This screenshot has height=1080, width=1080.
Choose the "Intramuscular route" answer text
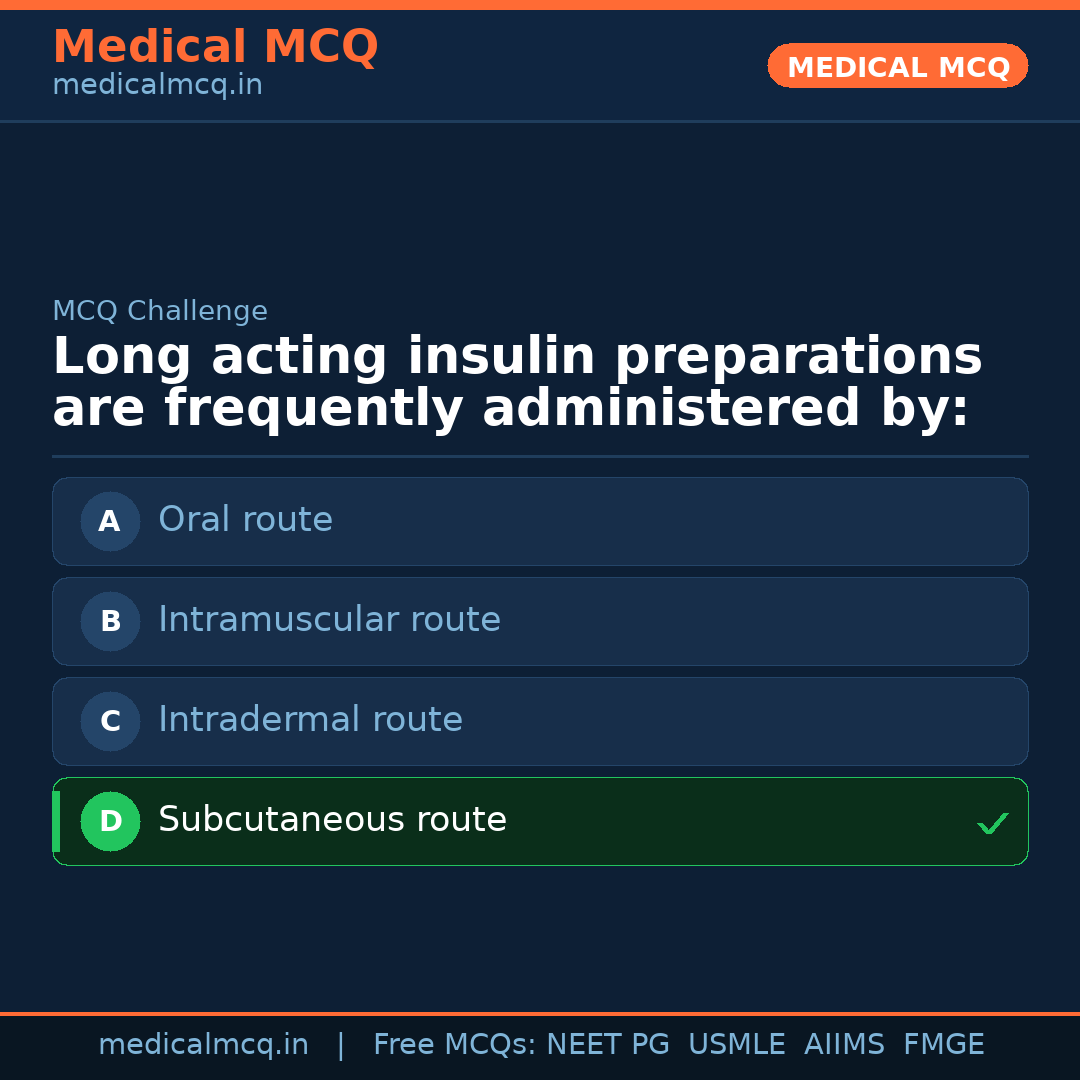coord(329,620)
